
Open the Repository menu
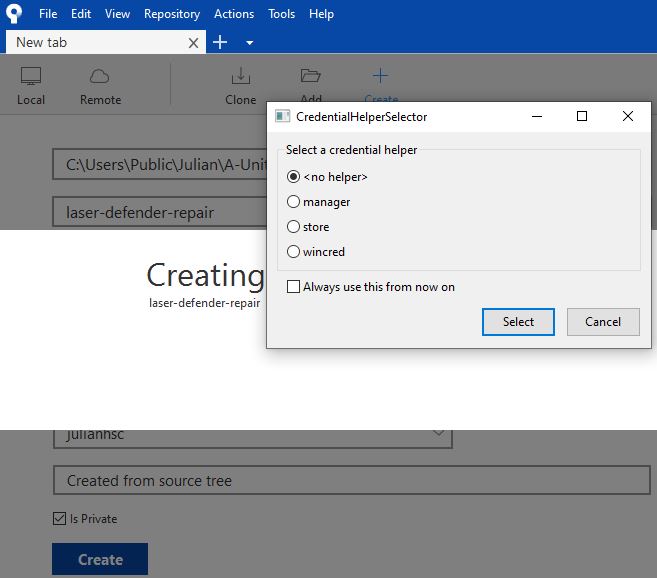point(172,14)
